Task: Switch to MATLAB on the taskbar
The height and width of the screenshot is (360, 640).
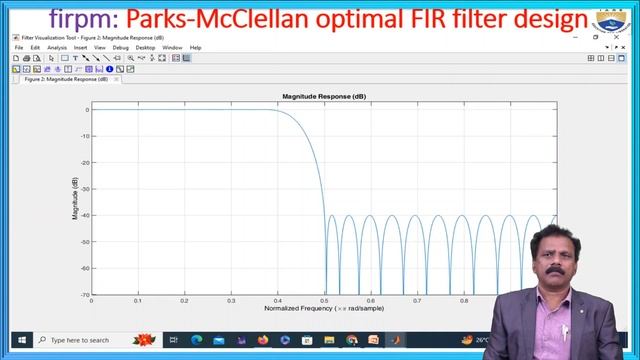Action: [x=395, y=340]
